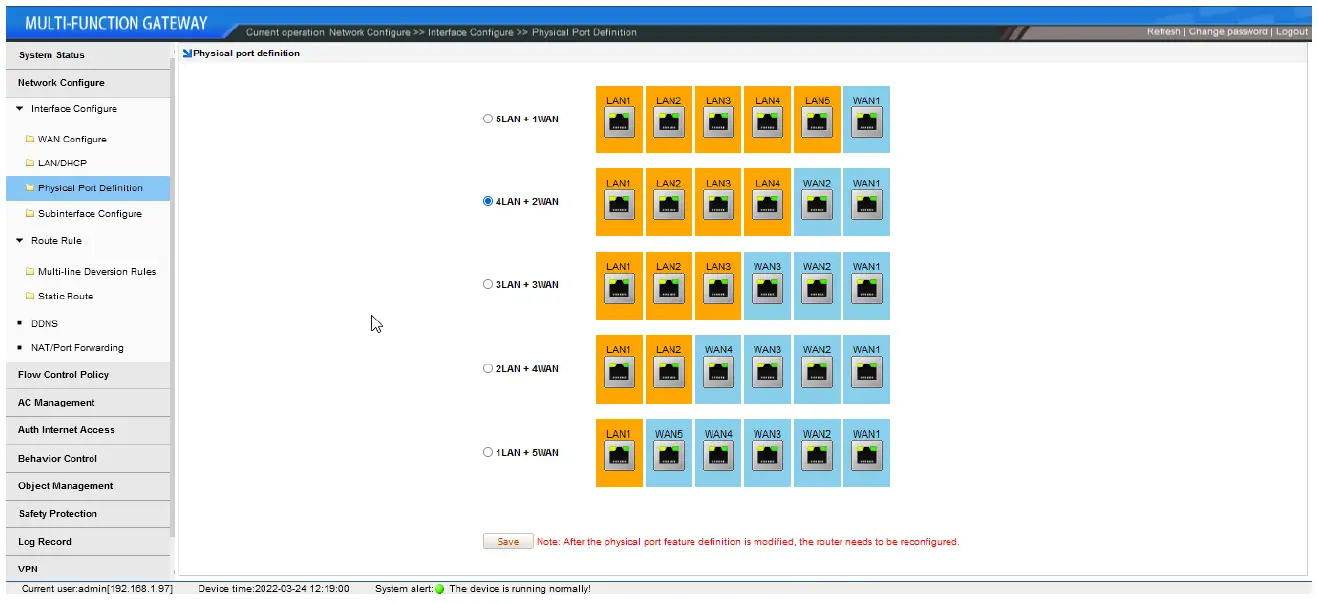Click LAN1 port icon in 5LAN + 1WAN row
Image resolution: width=1318 pixels, height=603 pixels.
pyautogui.click(x=619, y=123)
